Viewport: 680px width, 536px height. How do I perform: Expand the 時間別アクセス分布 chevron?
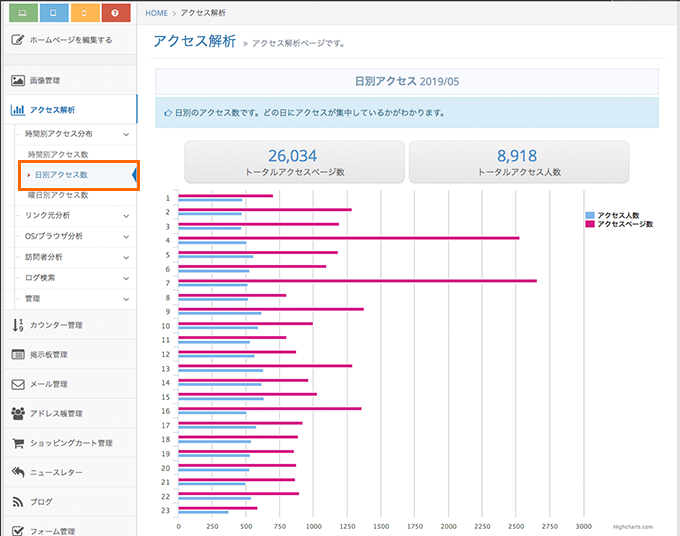[x=126, y=134]
